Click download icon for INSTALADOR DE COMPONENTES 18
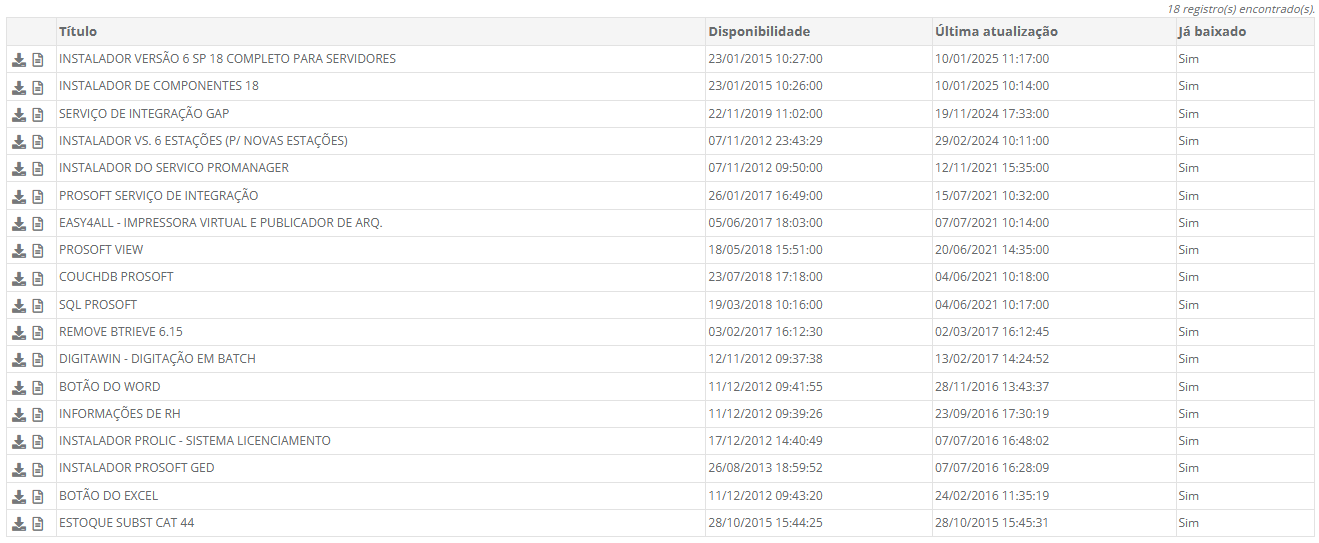1319x543 pixels. point(19,87)
